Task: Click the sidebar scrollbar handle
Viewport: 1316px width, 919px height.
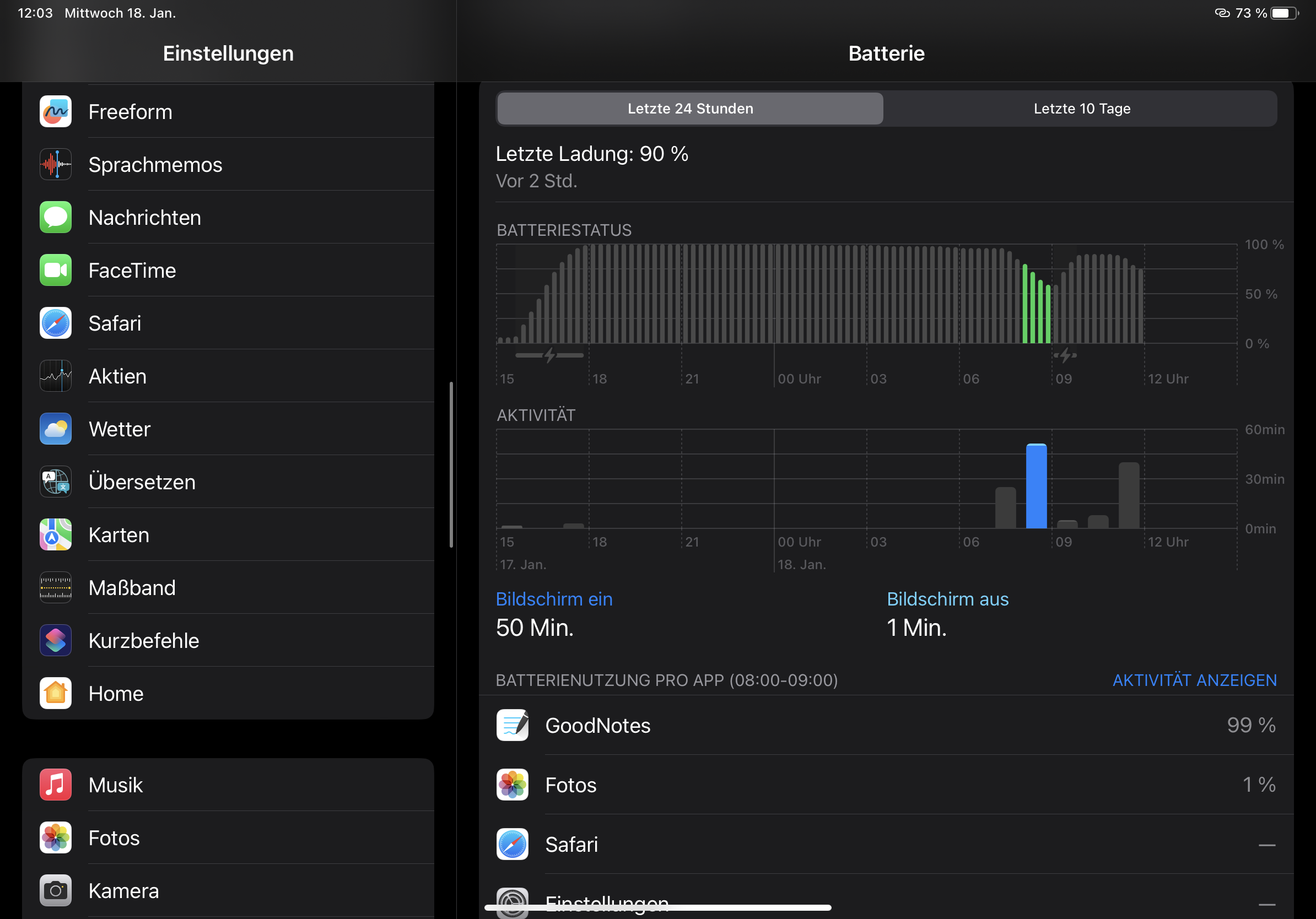Action: (x=452, y=464)
